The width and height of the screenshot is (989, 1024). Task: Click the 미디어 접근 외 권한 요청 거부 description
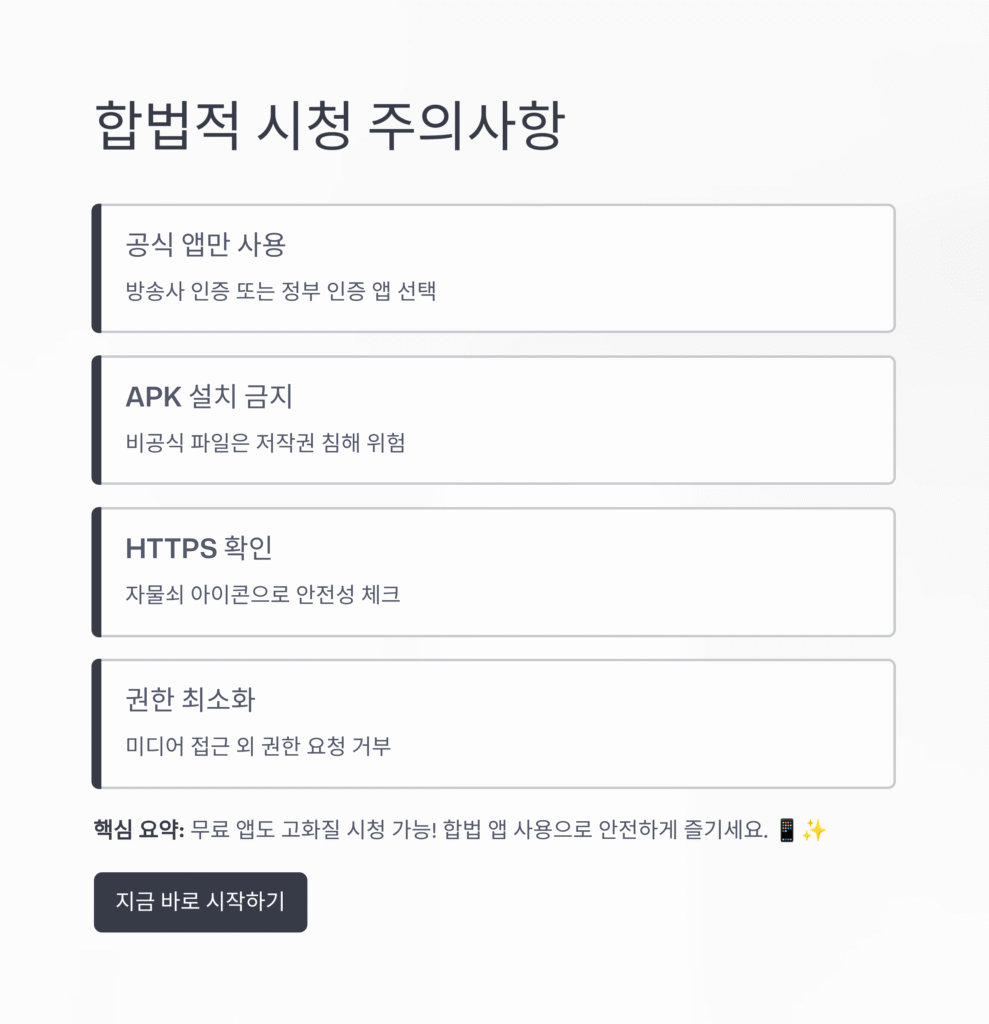(x=258, y=747)
